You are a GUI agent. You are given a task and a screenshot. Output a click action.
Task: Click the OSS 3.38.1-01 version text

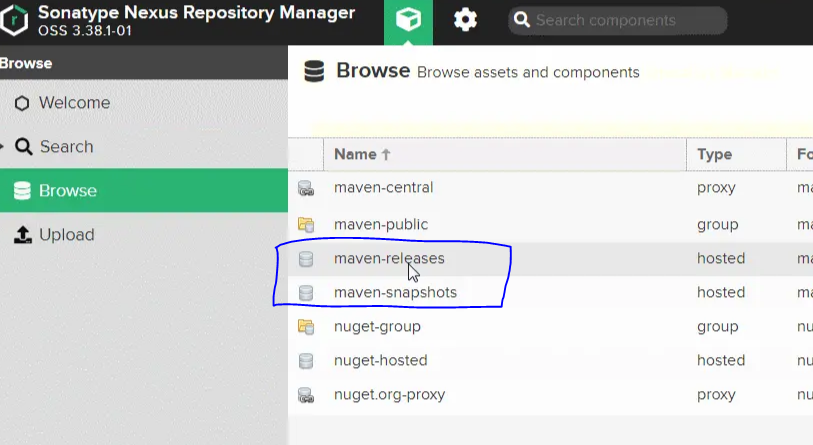click(85, 31)
